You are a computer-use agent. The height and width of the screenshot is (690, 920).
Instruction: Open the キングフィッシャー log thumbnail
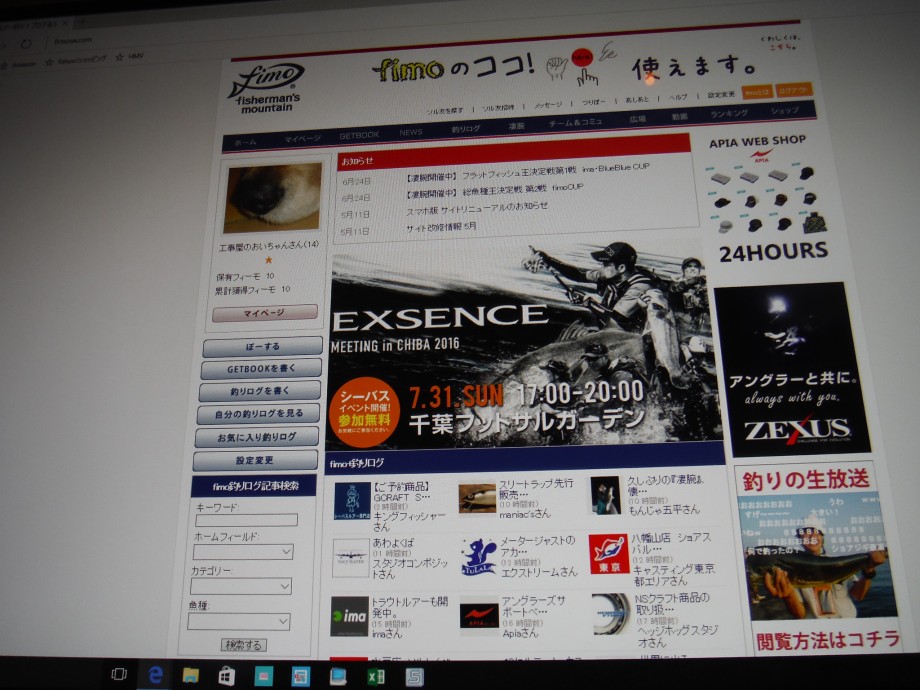coord(352,502)
